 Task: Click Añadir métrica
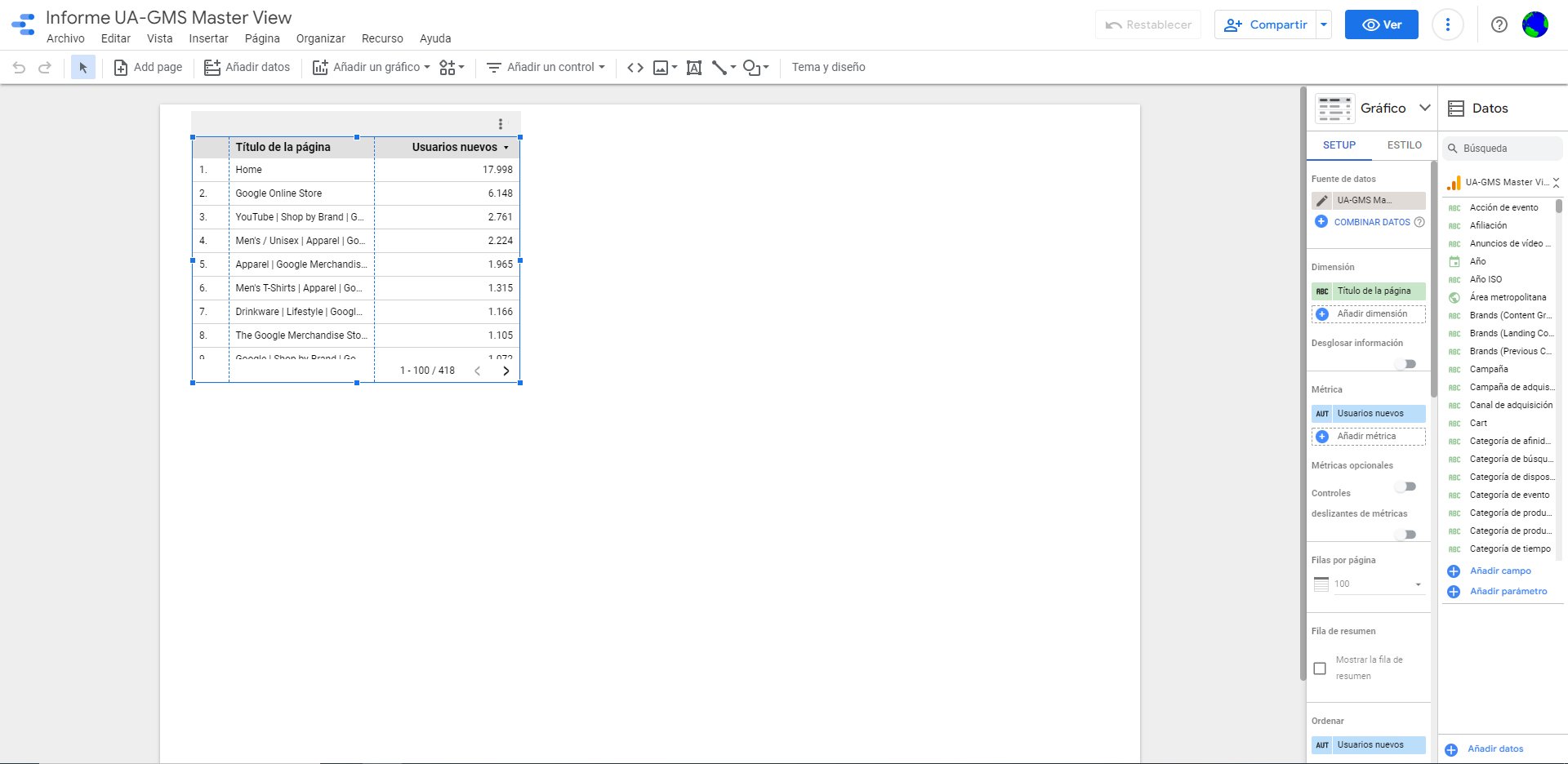tap(1369, 437)
